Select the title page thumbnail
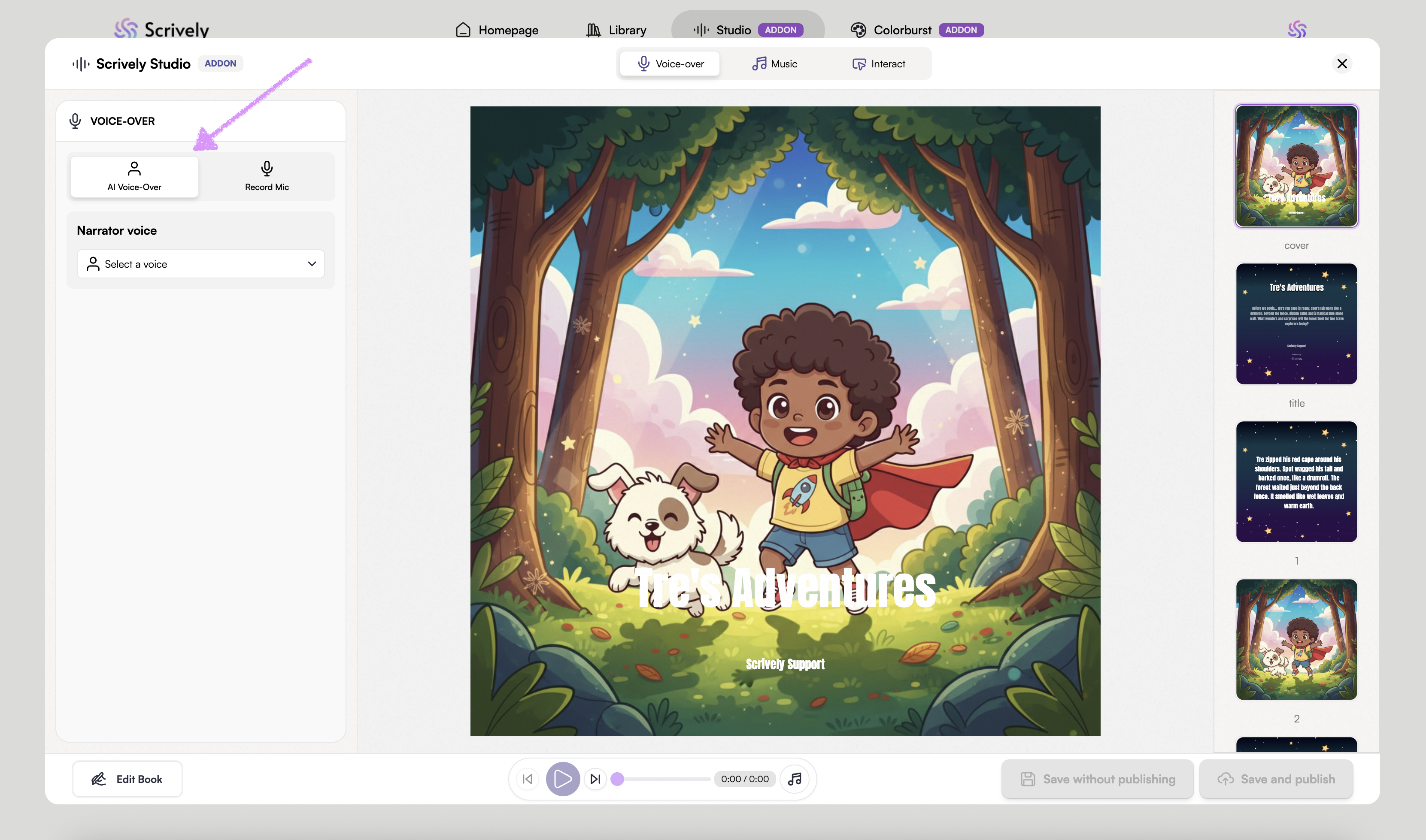 (1296, 324)
